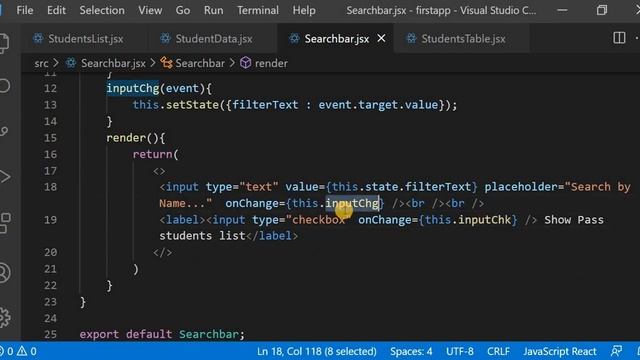
Task: Click Ln 18, Col 118 status
Action: pyautogui.click(x=316, y=351)
